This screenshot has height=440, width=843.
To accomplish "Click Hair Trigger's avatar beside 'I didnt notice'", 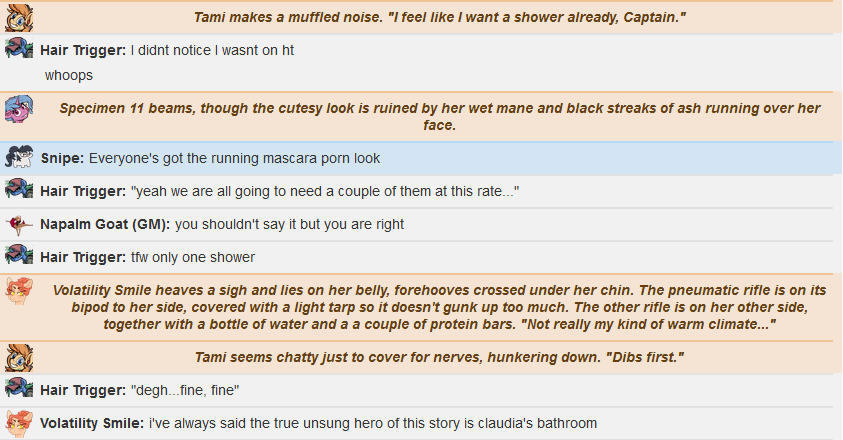I will [x=19, y=48].
